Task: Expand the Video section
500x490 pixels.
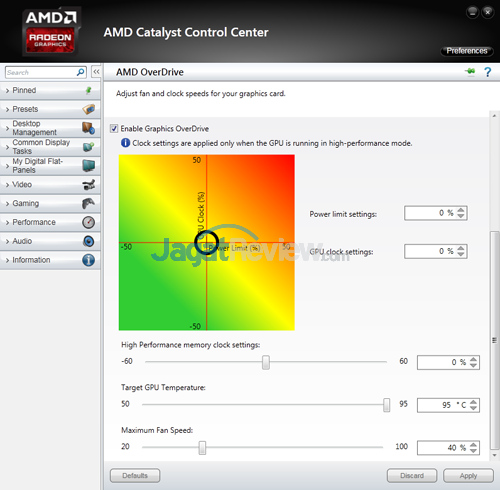Action: (x=50, y=184)
